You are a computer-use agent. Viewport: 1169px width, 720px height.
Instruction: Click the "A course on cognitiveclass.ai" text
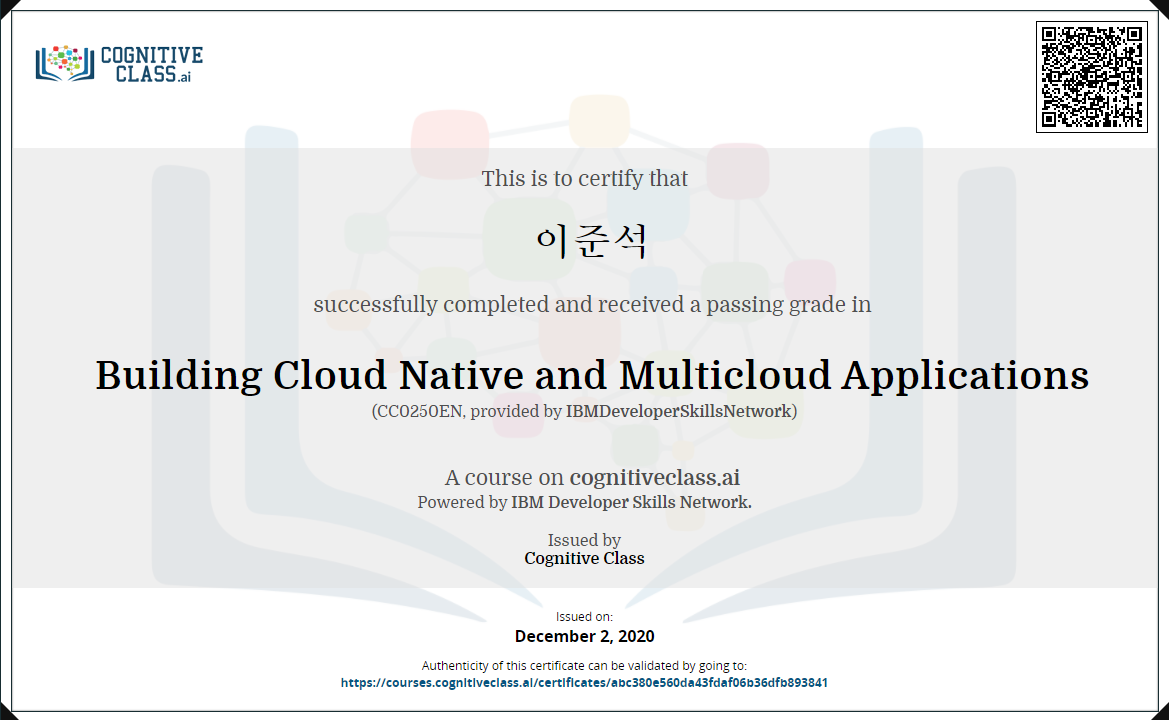pyautogui.click(x=592, y=477)
